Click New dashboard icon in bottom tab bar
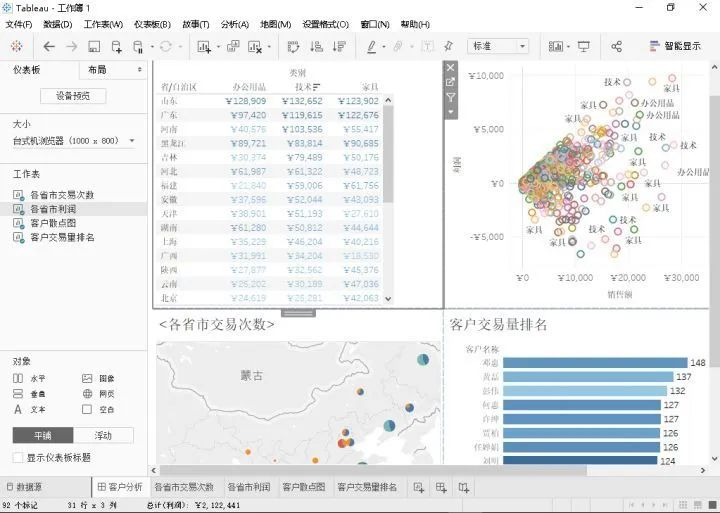720x513 pixels. 441,488
